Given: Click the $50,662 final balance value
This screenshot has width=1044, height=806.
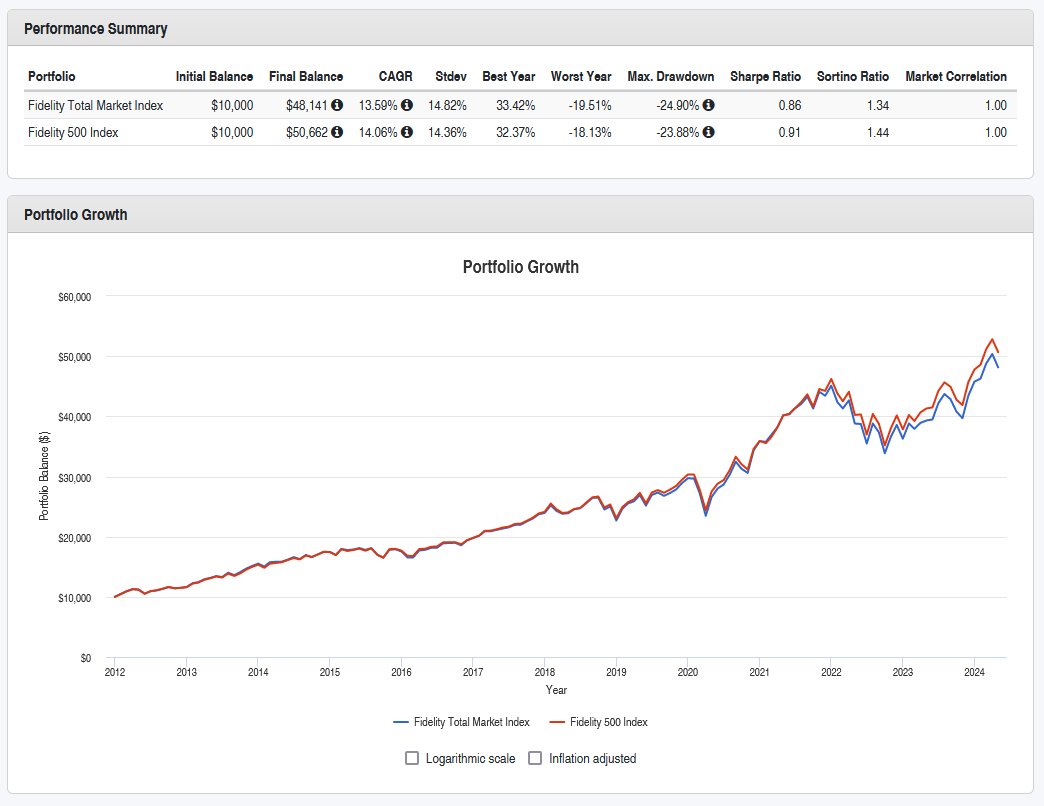Looking at the screenshot, I should pyautogui.click(x=307, y=132).
